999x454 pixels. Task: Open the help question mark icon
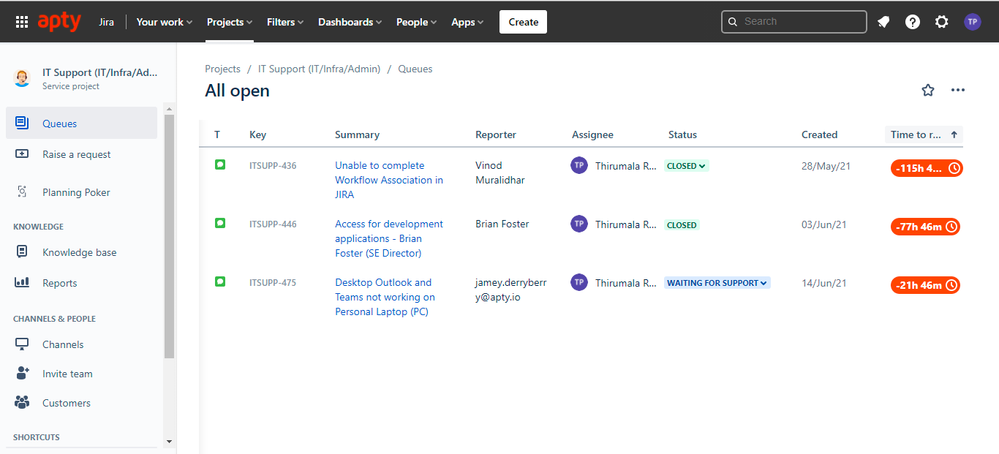(x=912, y=22)
